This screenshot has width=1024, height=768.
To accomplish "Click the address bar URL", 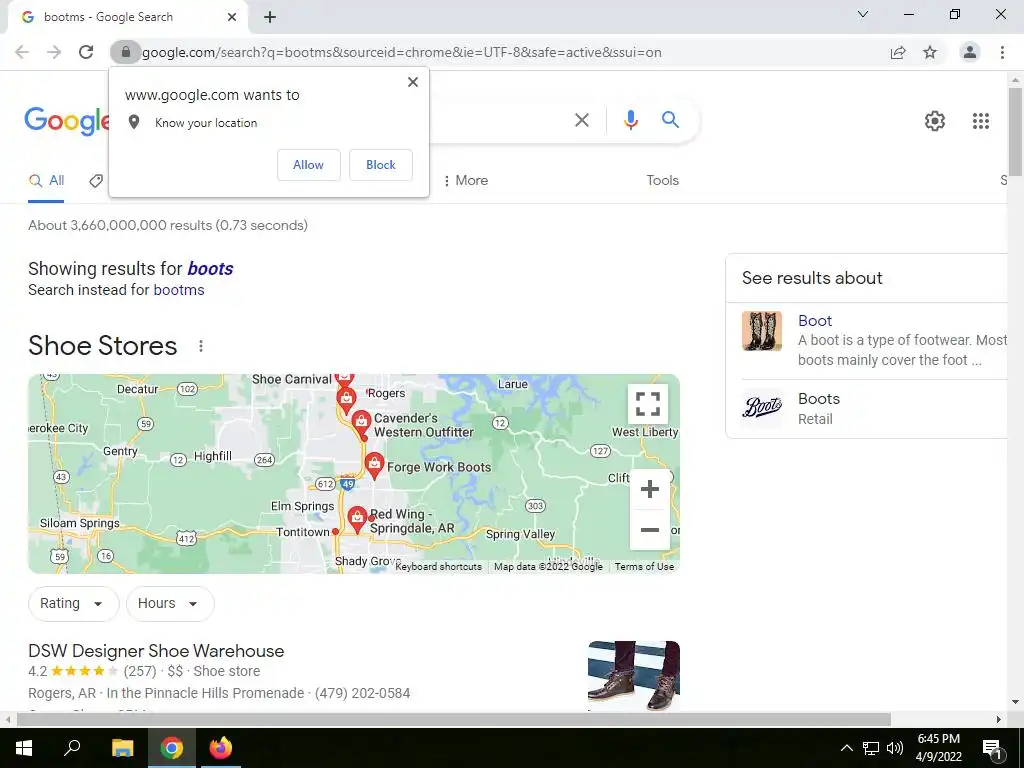I will [x=402, y=52].
